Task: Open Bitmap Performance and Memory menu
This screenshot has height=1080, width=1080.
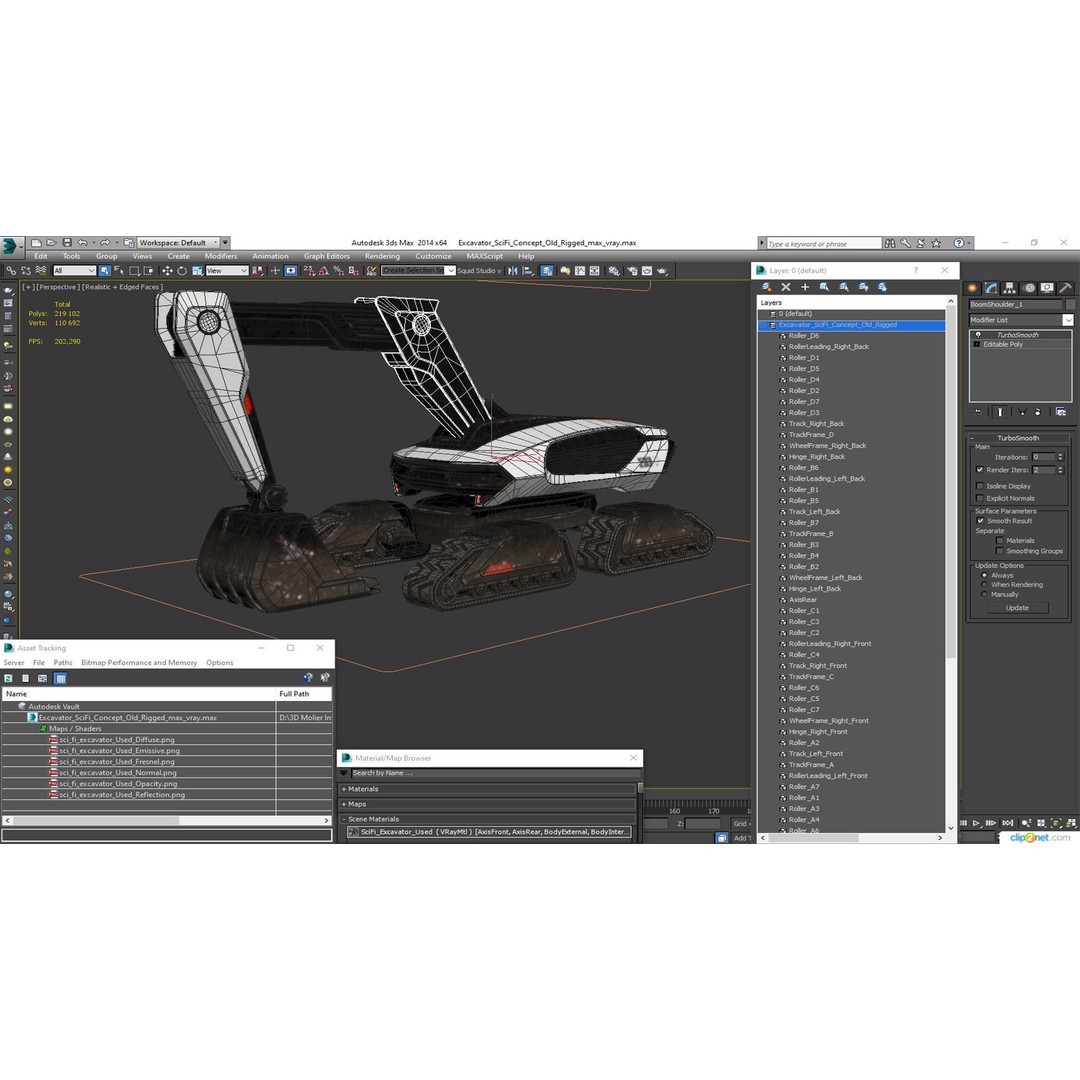Action: 139,663
